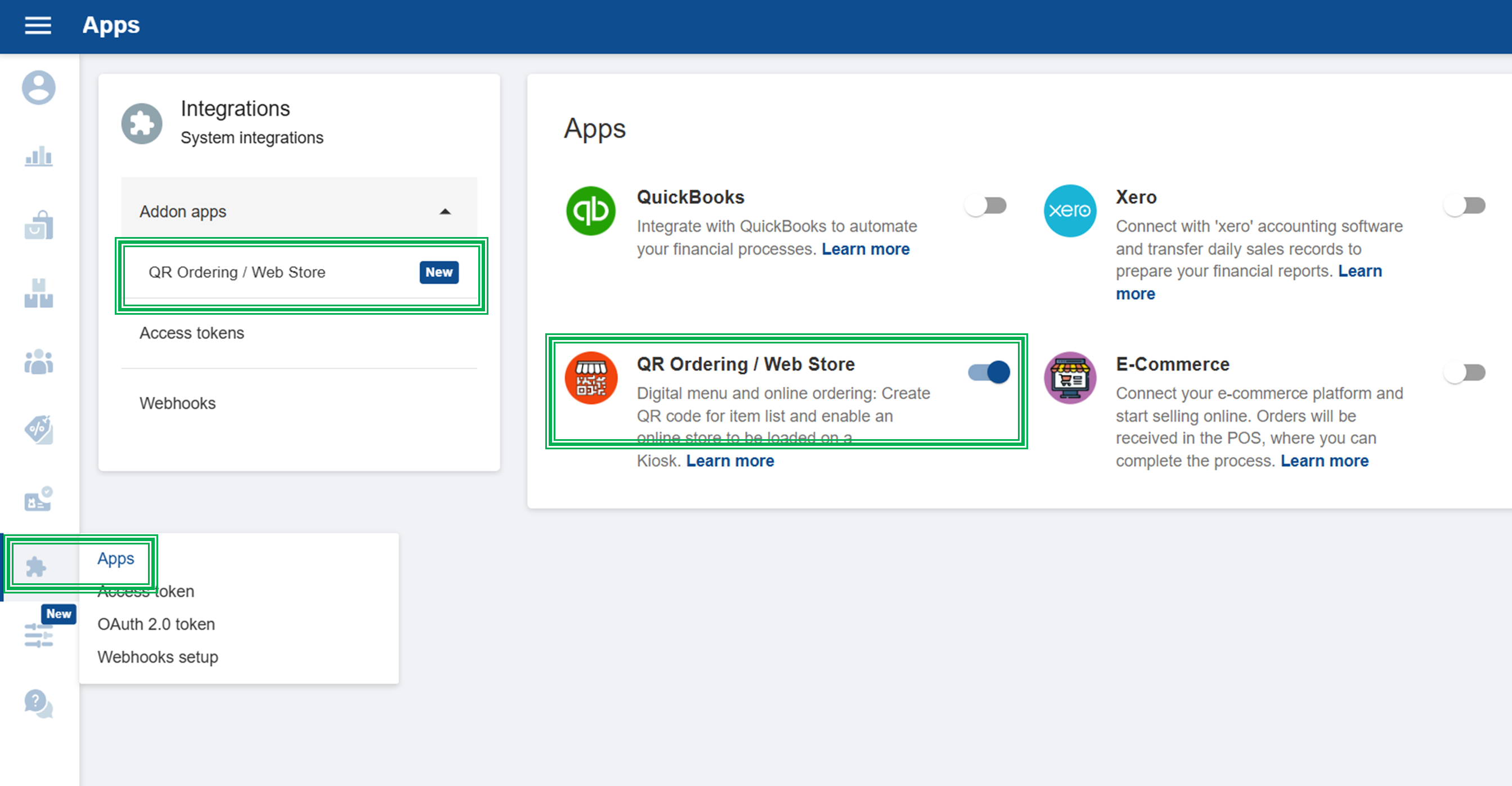Select QR Ordering / Web Store addon item

(236, 273)
